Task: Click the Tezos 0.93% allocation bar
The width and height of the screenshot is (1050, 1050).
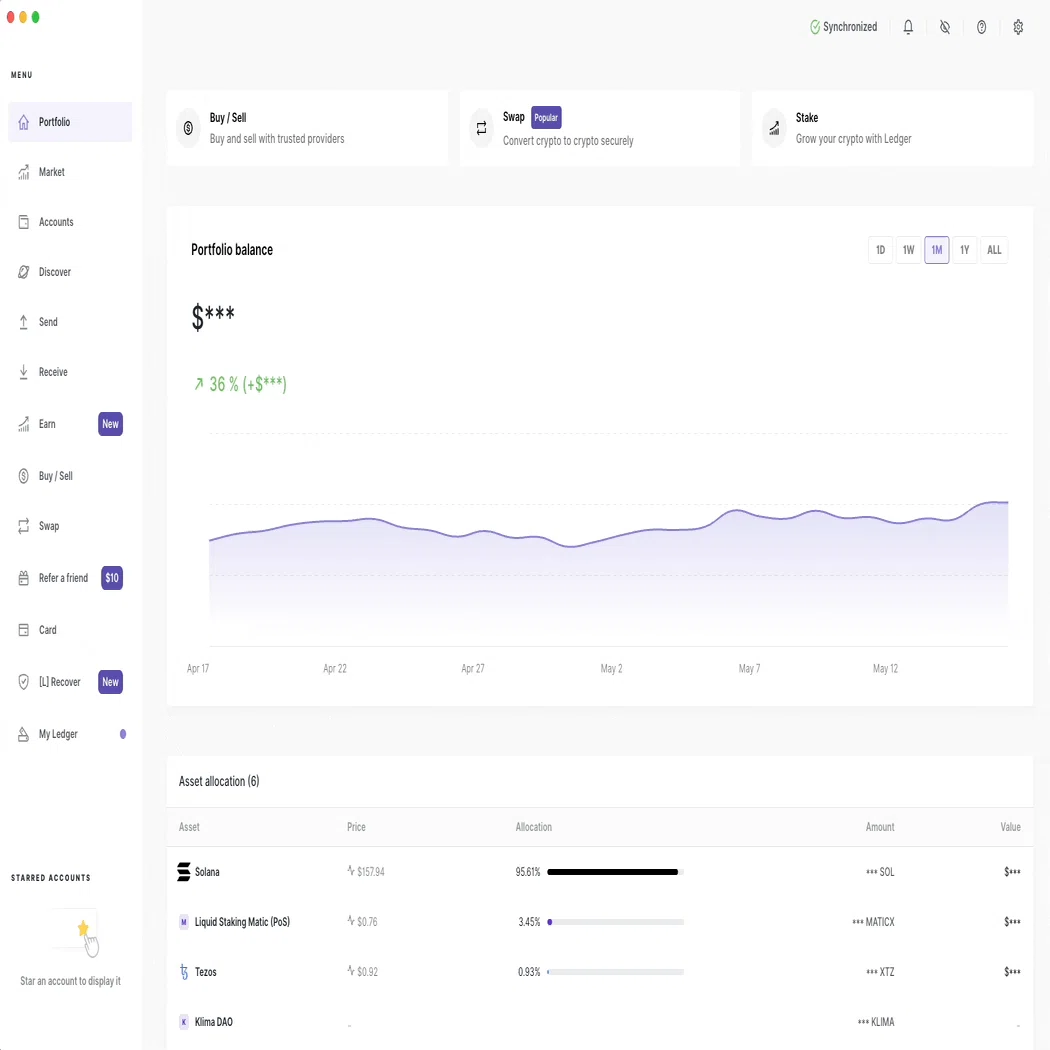Action: (x=615, y=972)
